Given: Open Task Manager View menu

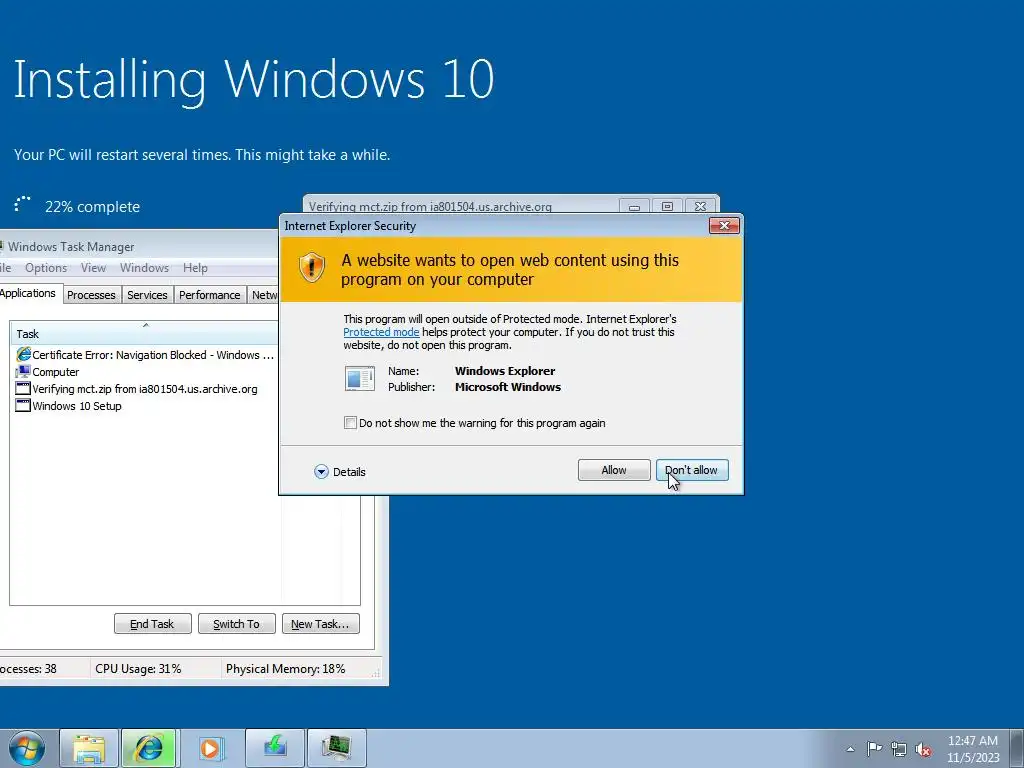Looking at the screenshot, I should coord(93,268).
